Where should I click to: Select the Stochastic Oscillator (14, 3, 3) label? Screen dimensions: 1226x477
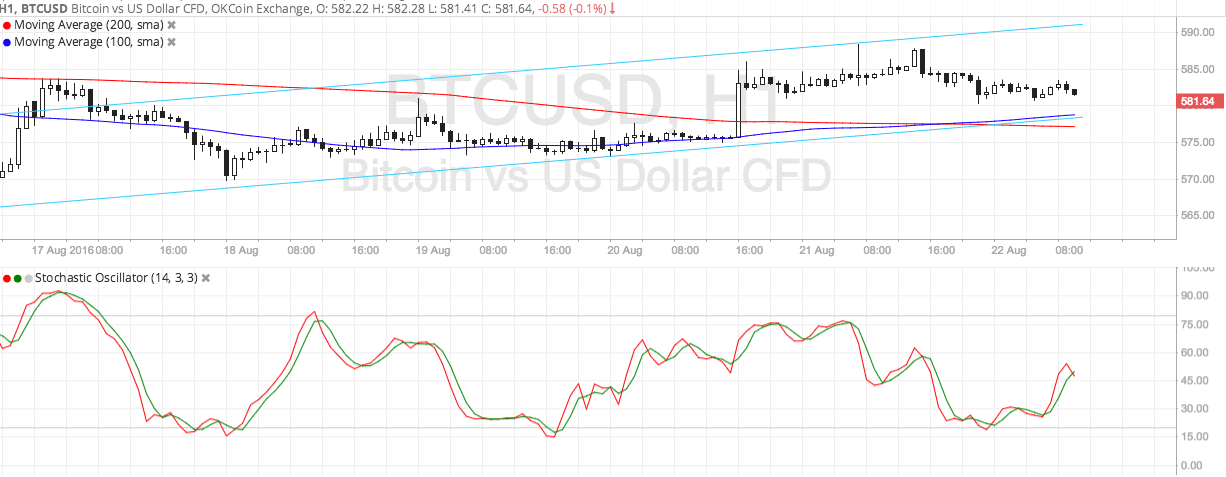[x=116, y=277]
